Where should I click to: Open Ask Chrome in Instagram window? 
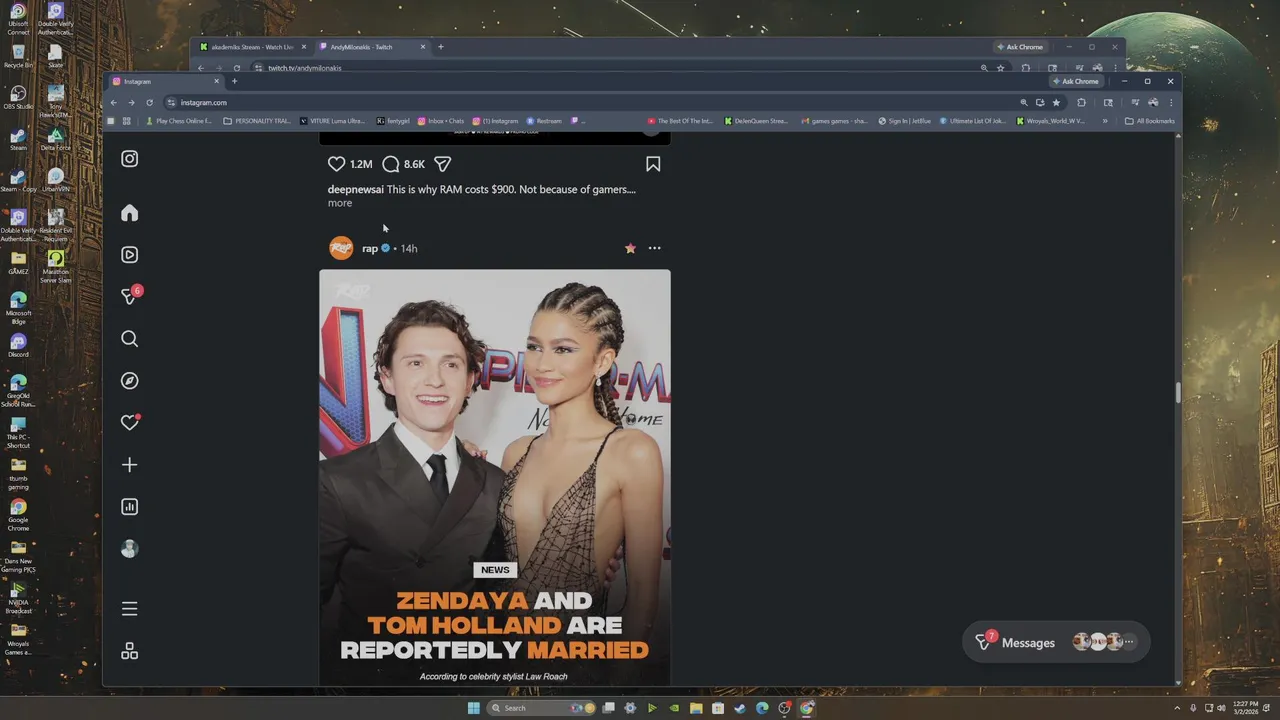pos(1075,81)
